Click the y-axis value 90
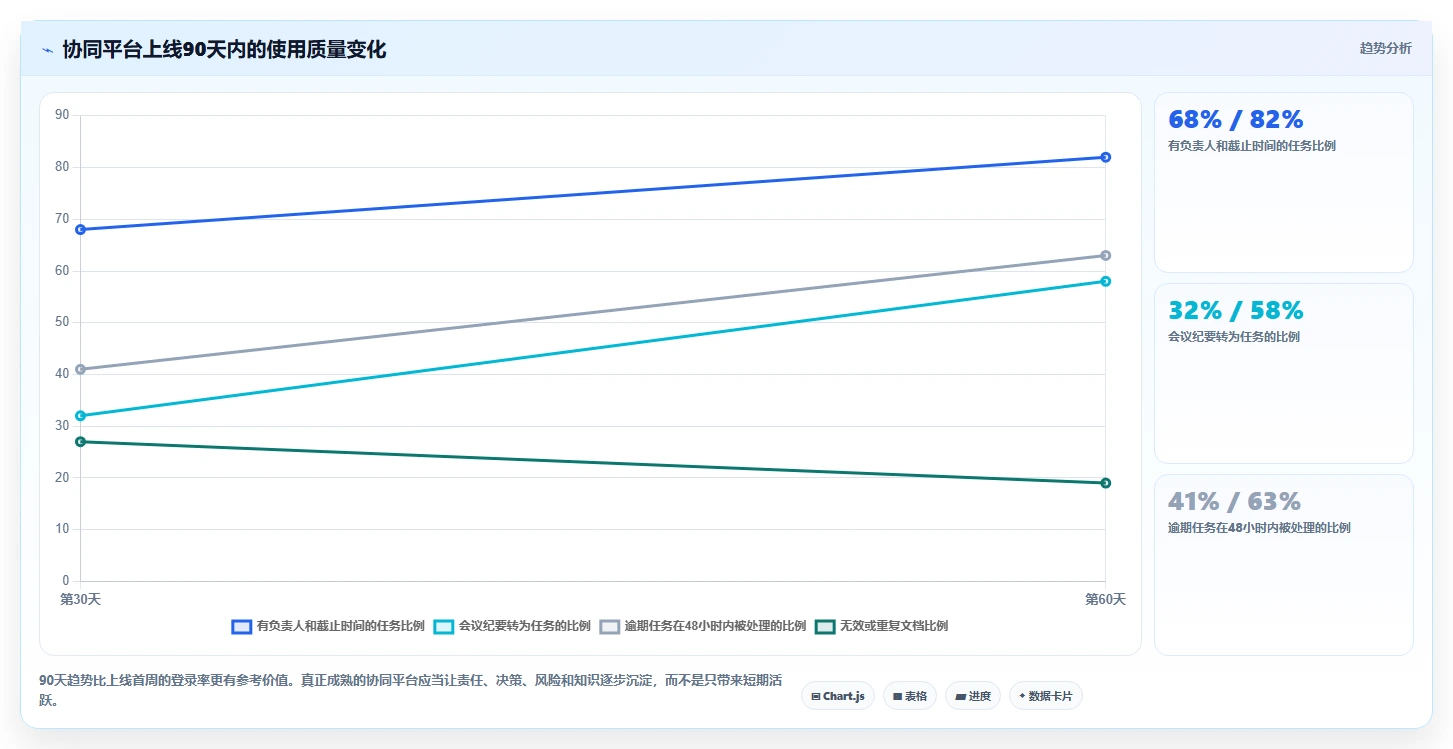This screenshot has width=1453, height=749. pos(62,115)
